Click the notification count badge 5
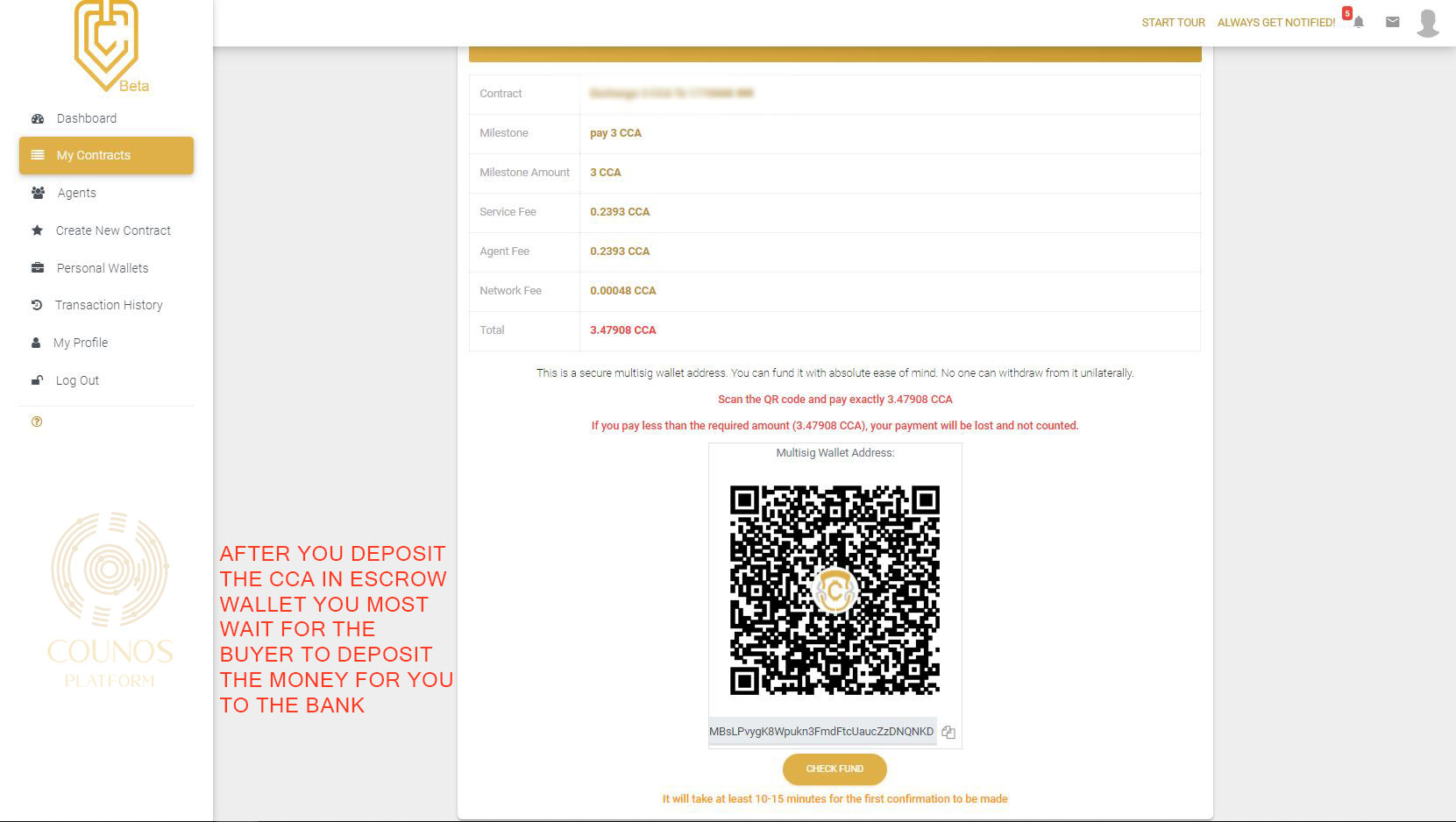 point(1347,13)
